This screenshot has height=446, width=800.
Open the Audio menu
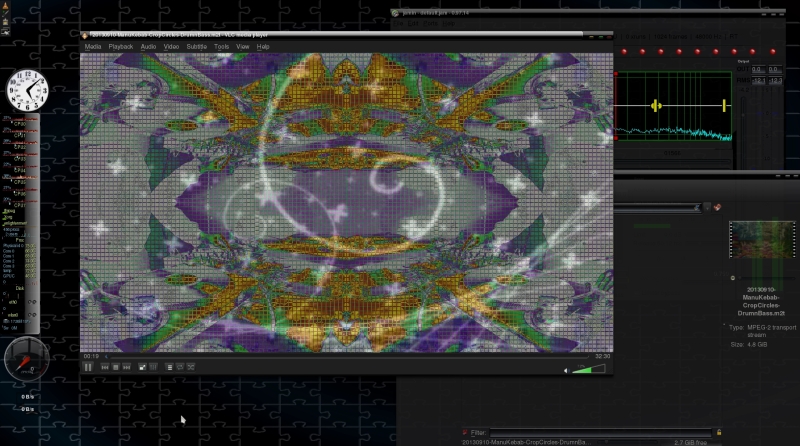[148, 46]
